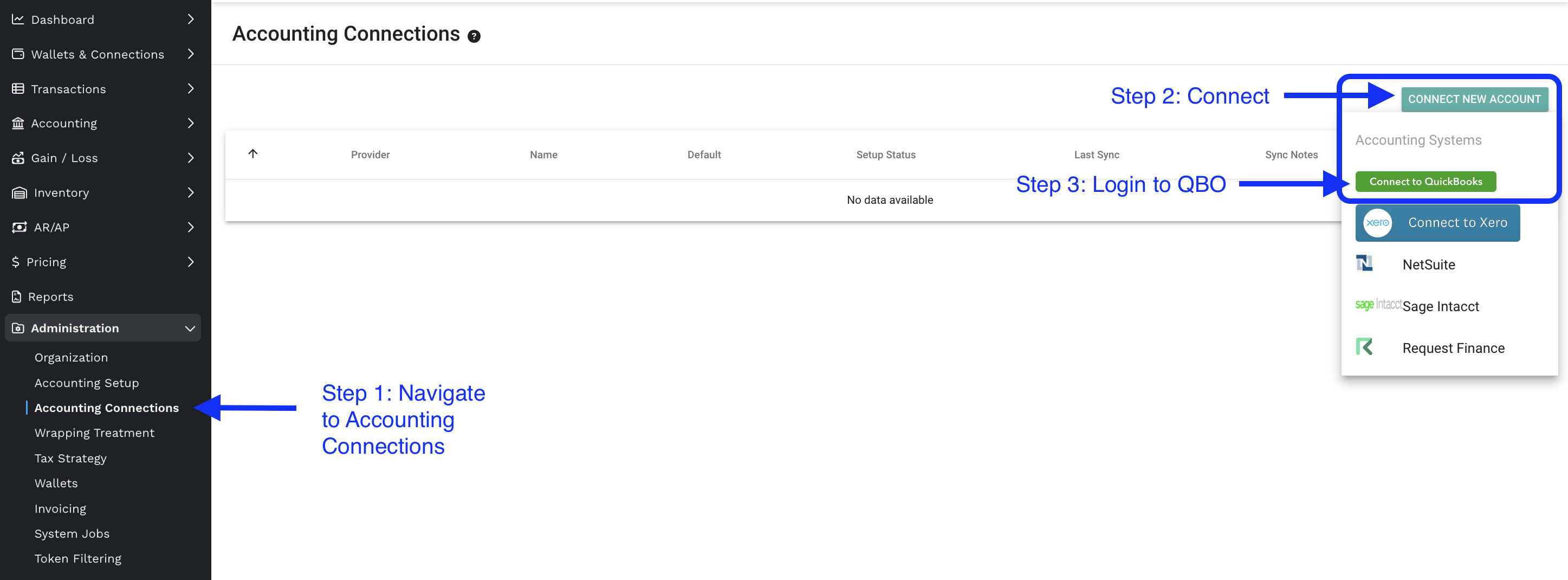Image resolution: width=1568 pixels, height=580 pixels.
Task: Click CONNECT NEW ACCOUNT button
Action: pyautogui.click(x=1474, y=99)
